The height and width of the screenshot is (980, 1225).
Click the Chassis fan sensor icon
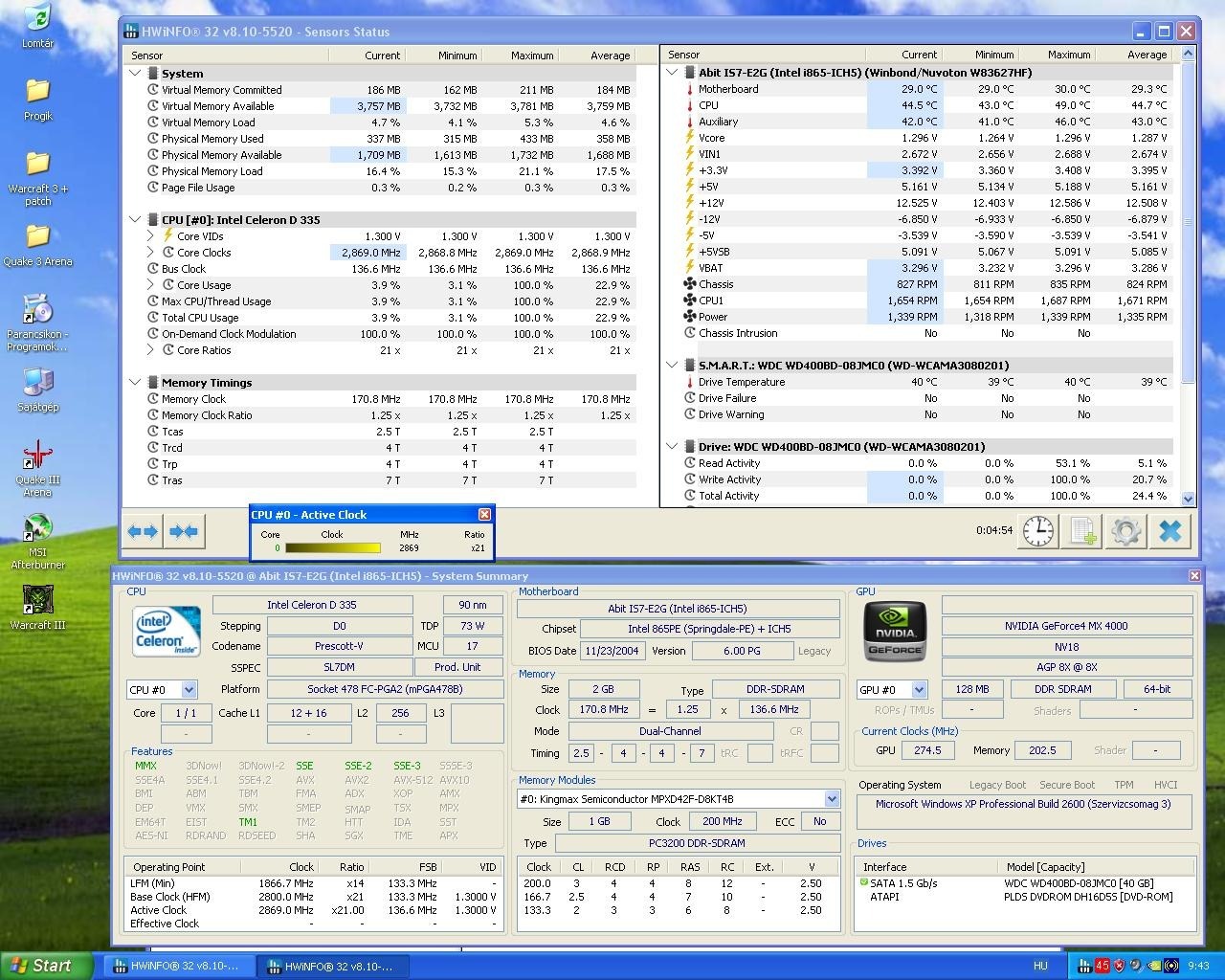coord(689,284)
